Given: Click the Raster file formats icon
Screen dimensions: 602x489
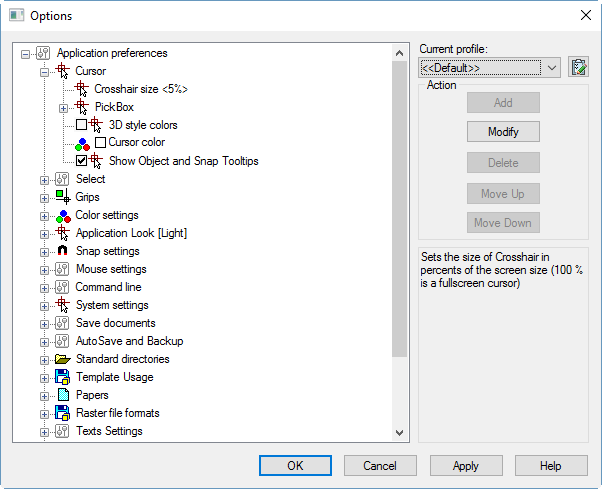Looking at the screenshot, I should pyautogui.click(x=63, y=413).
